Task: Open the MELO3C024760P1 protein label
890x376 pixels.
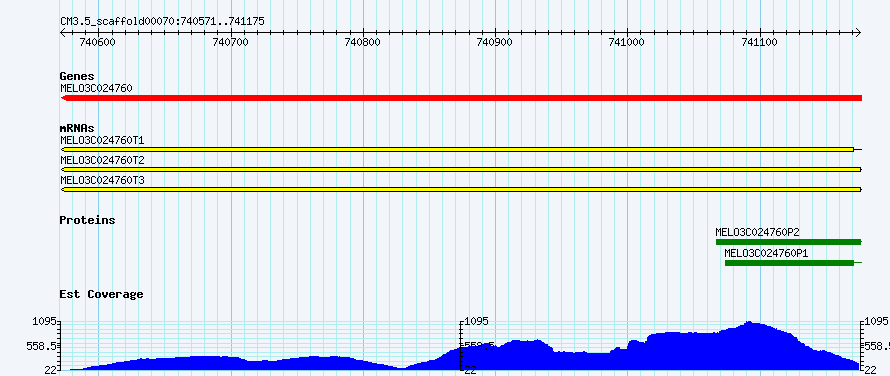Action: pos(766,253)
